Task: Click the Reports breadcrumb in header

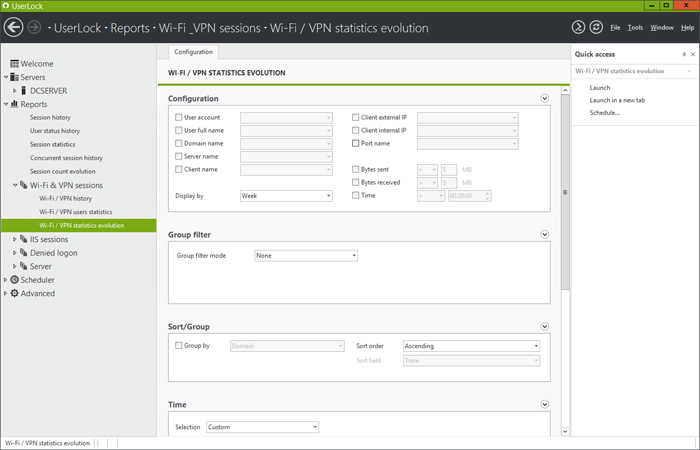Action: [130, 28]
